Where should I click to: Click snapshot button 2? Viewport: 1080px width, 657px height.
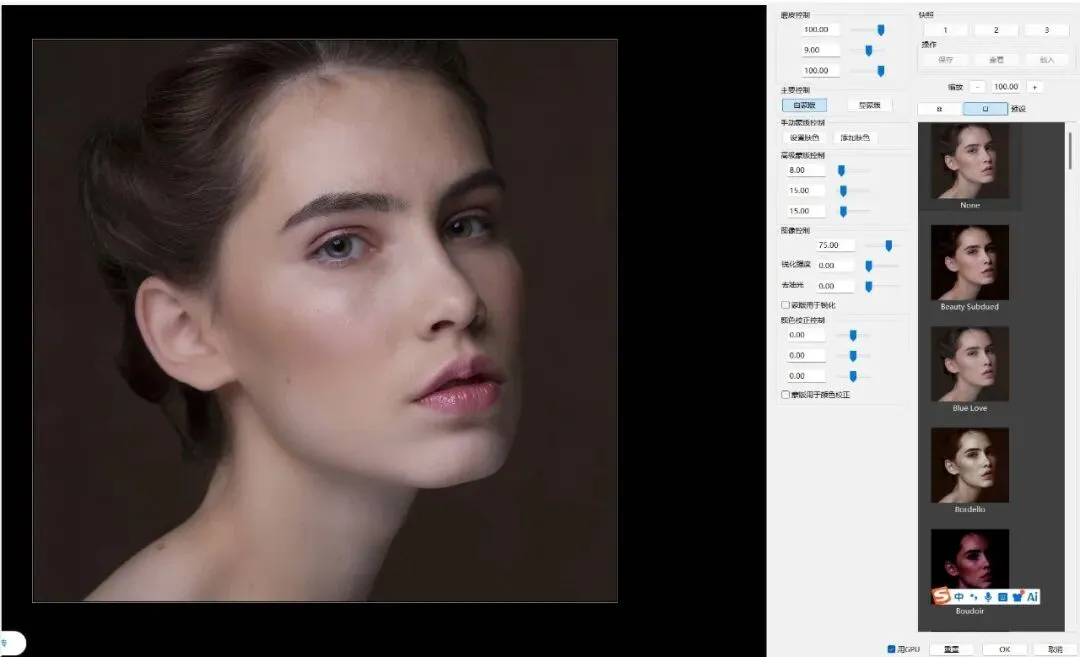(x=996, y=30)
